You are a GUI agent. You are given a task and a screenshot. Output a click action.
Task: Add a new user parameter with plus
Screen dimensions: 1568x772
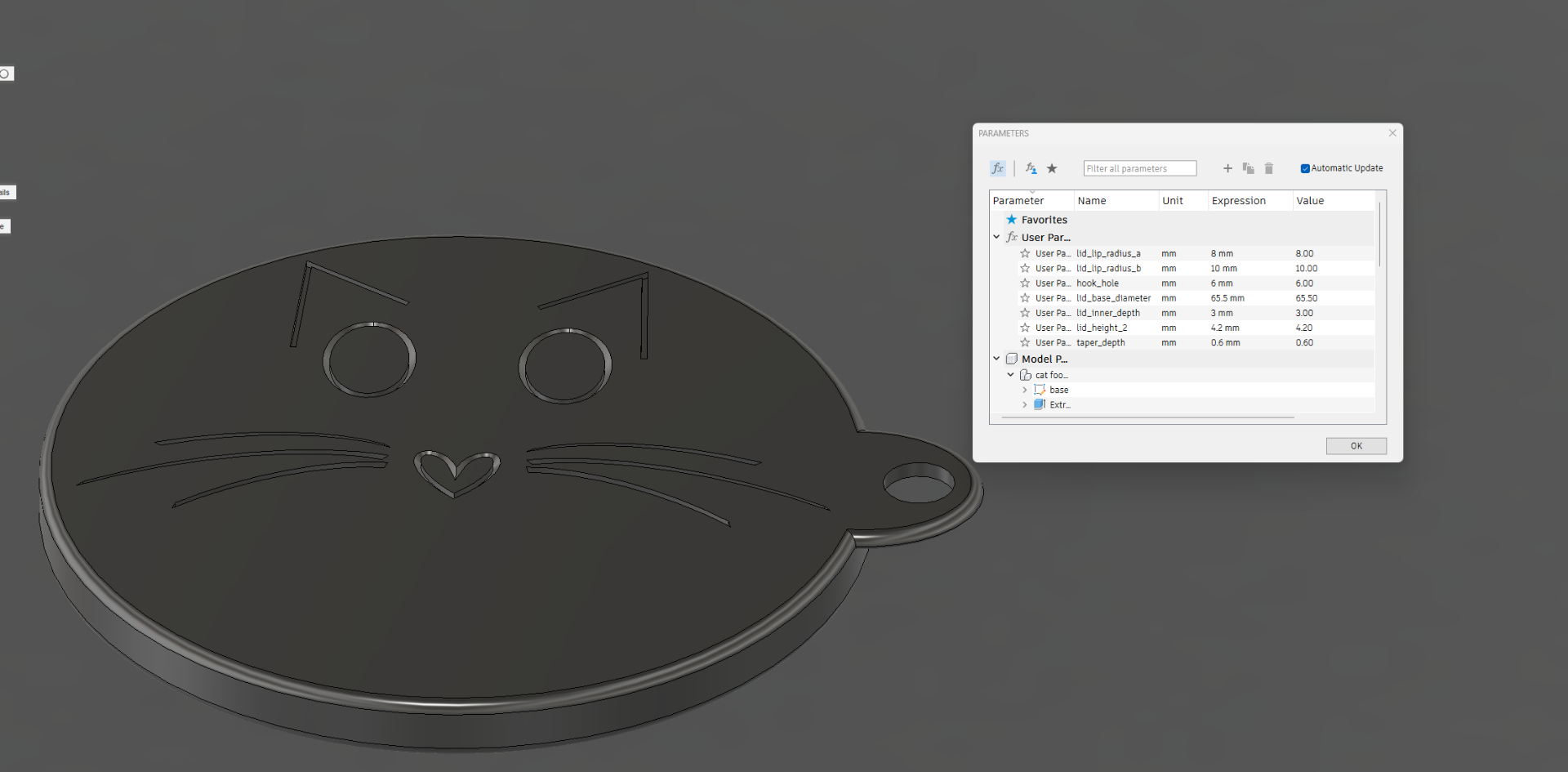click(1227, 168)
